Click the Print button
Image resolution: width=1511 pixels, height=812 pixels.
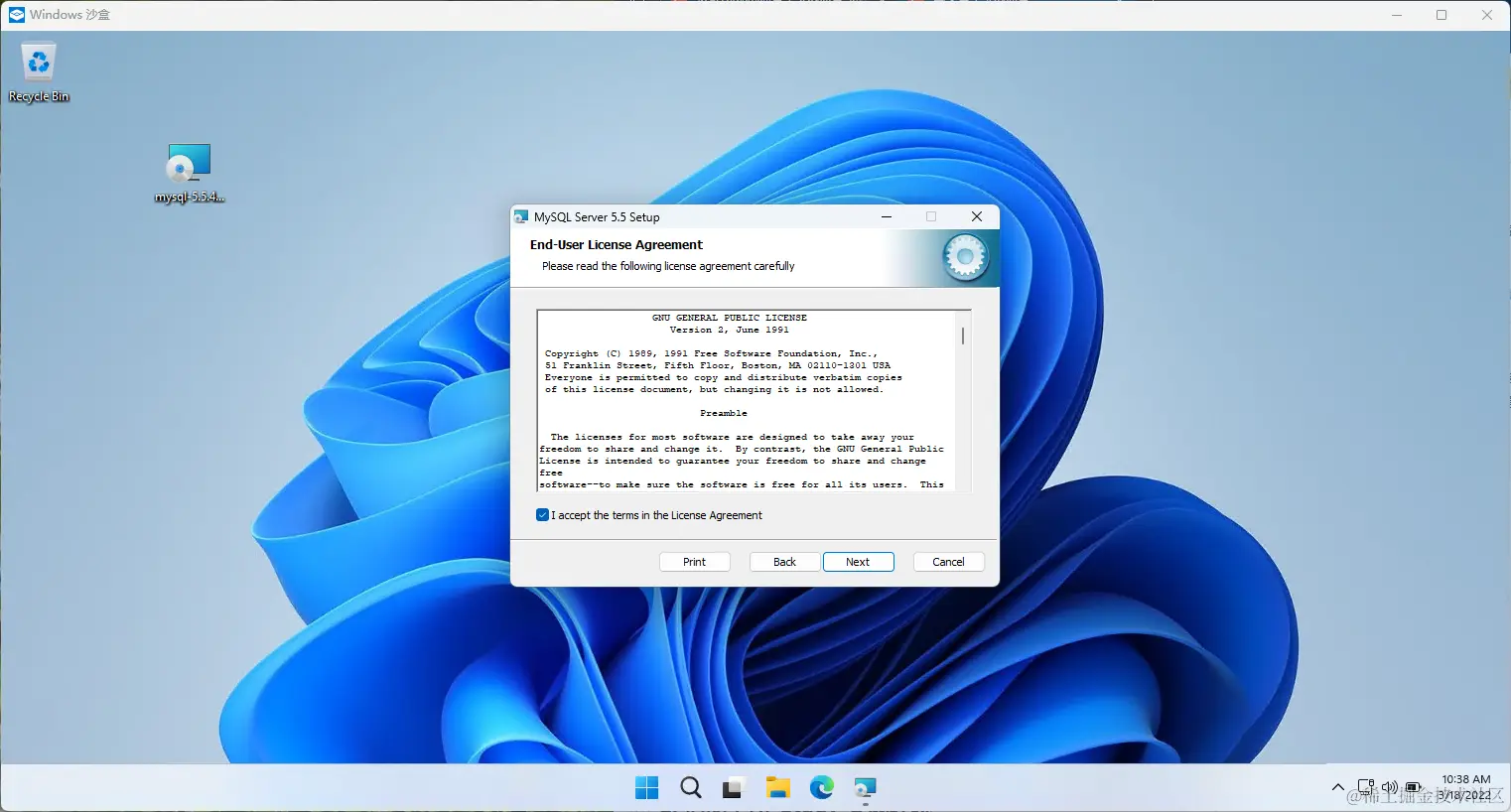tap(695, 562)
